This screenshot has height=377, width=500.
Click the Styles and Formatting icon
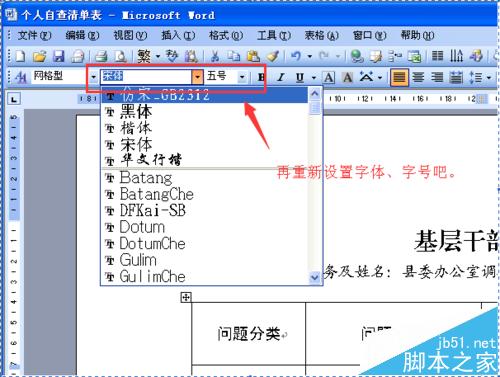tap(21, 77)
